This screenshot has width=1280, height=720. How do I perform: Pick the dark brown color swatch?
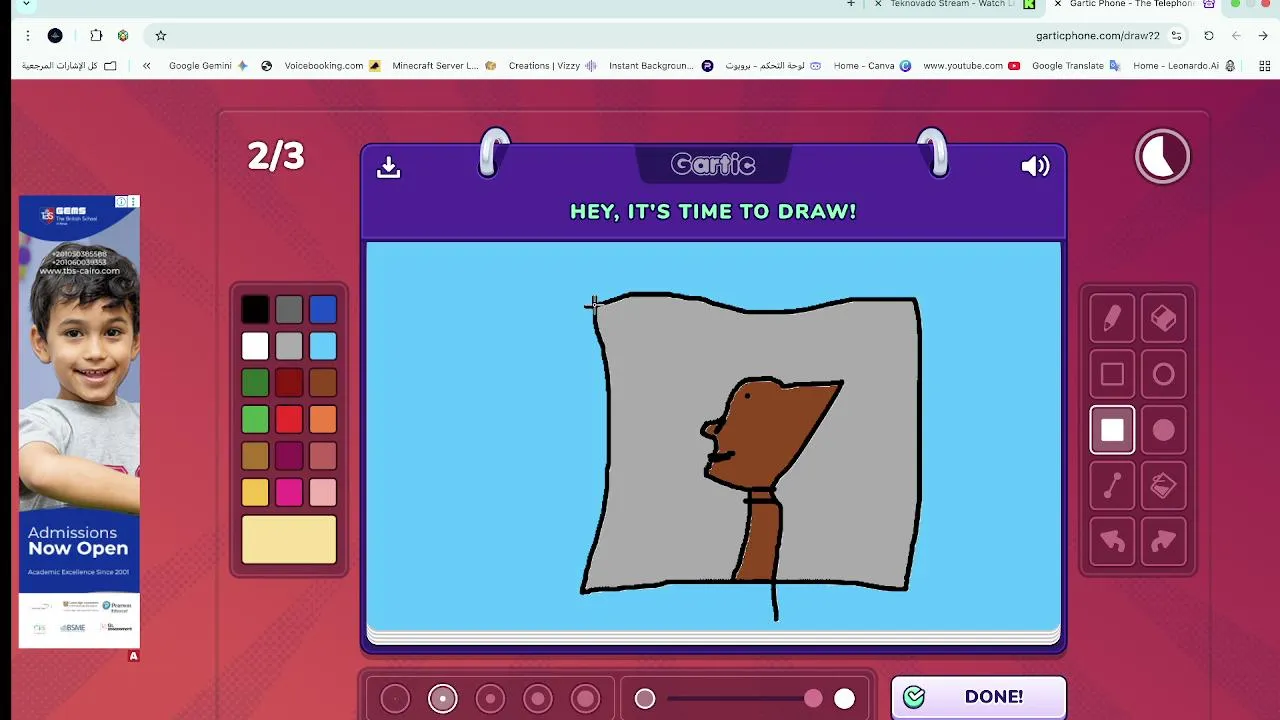(323, 382)
